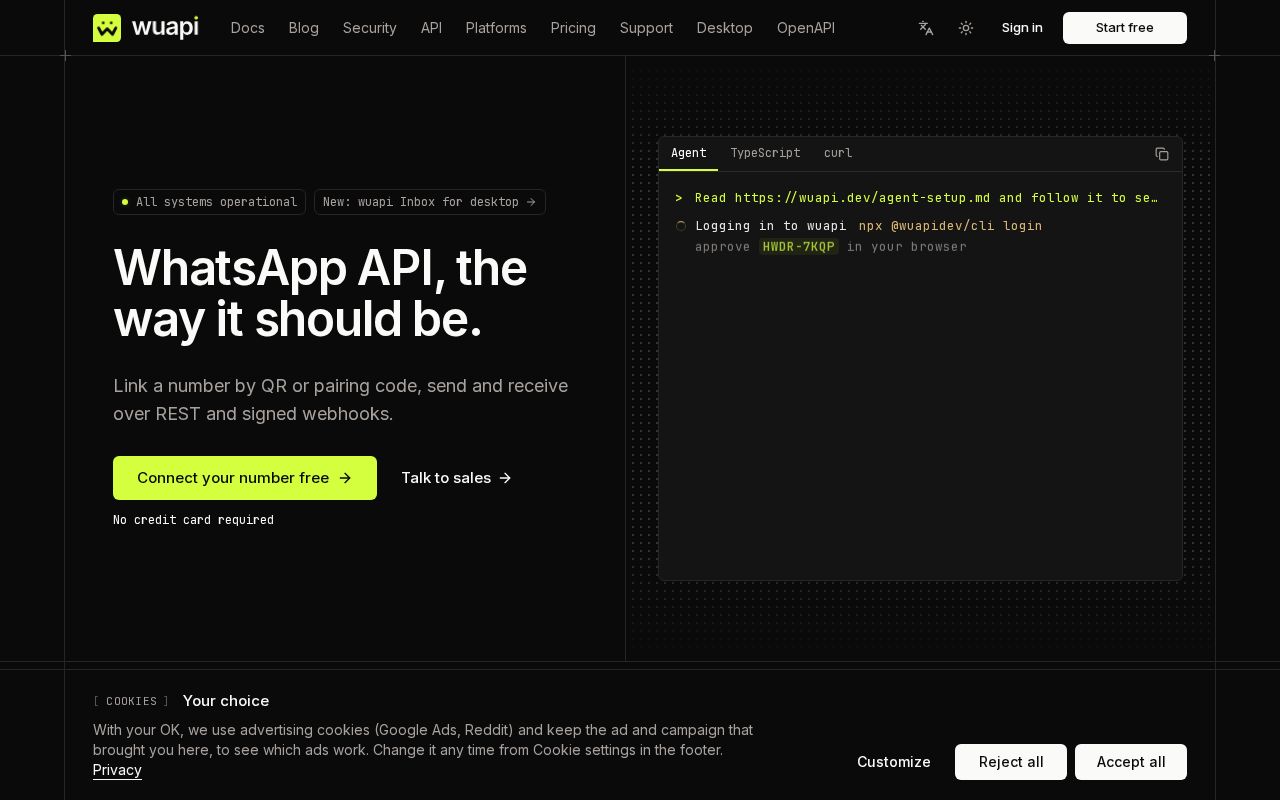
Task: Open New: wuapi Inbox for desktop announcement
Action: 430,202
